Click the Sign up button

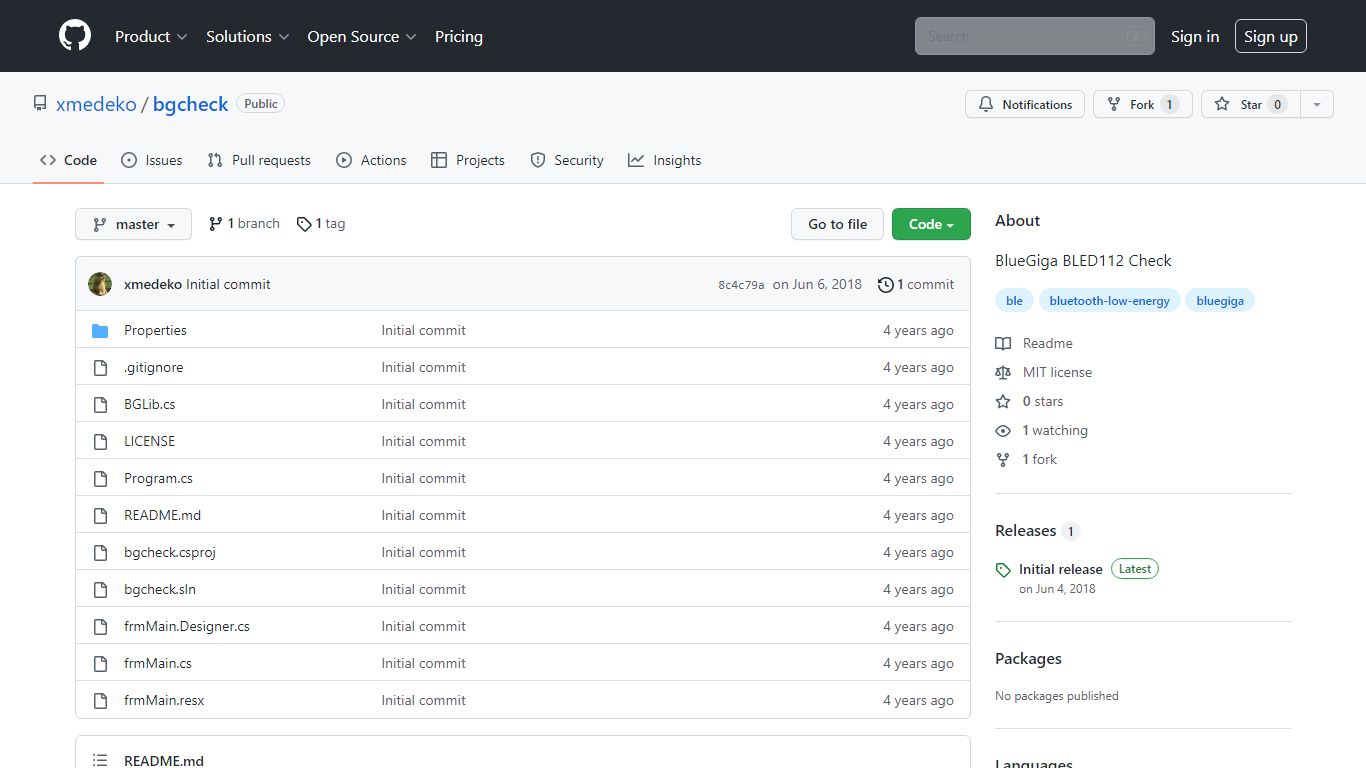(1271, 36)
